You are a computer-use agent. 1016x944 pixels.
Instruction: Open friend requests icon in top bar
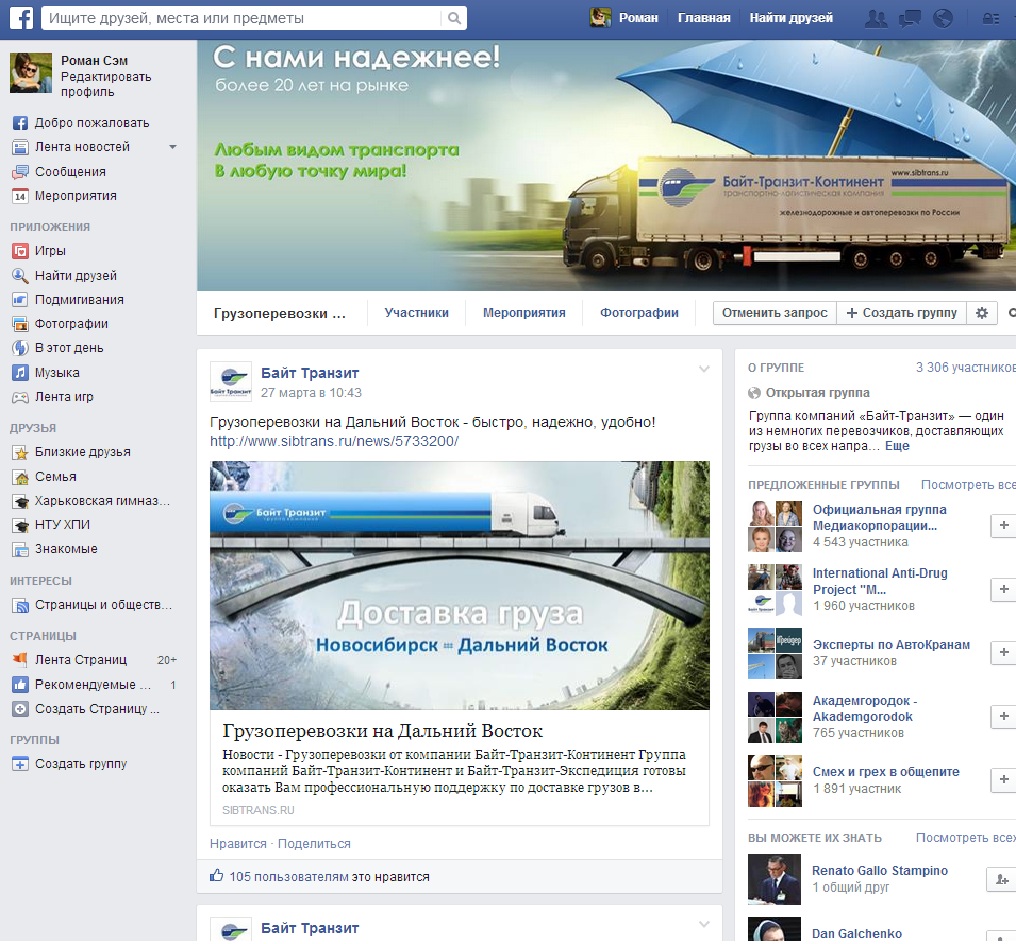click(x=876, y=18)
